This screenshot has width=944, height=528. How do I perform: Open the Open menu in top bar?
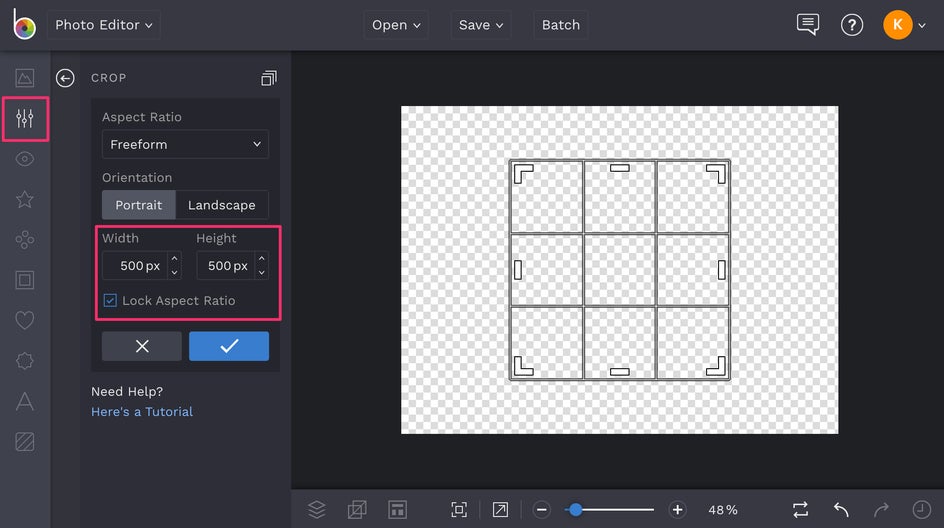[x=395, y=25]
